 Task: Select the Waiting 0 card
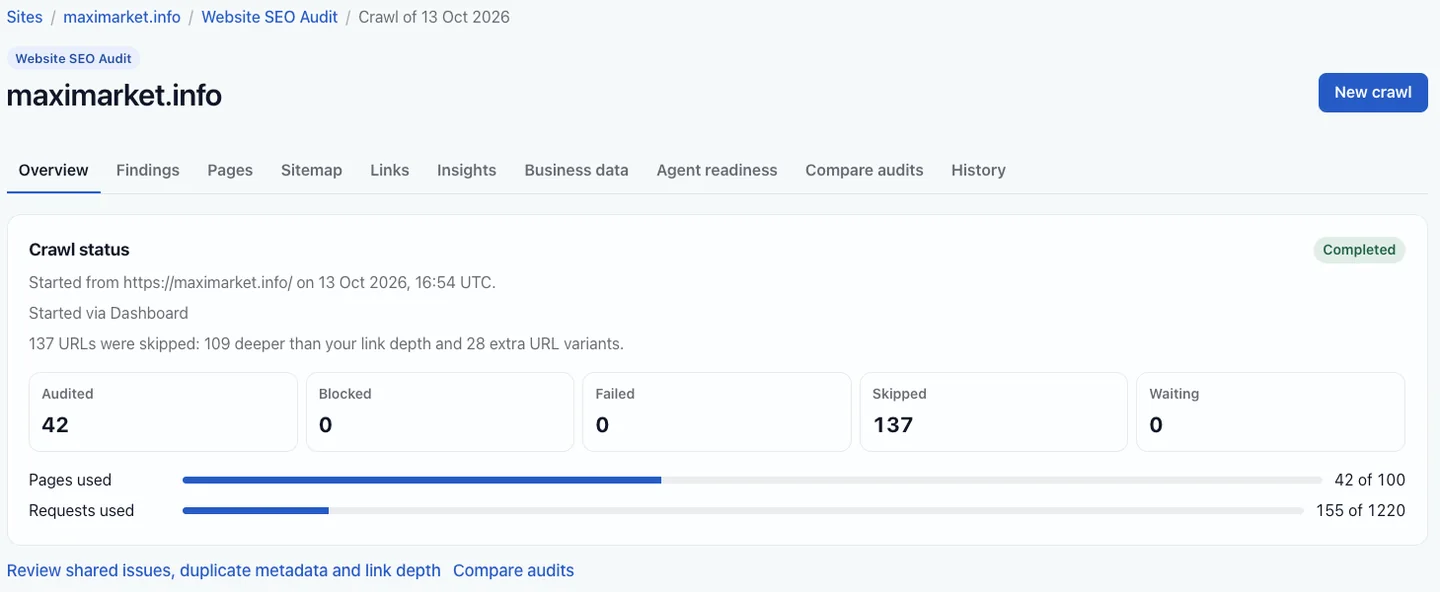(1271, 412)
